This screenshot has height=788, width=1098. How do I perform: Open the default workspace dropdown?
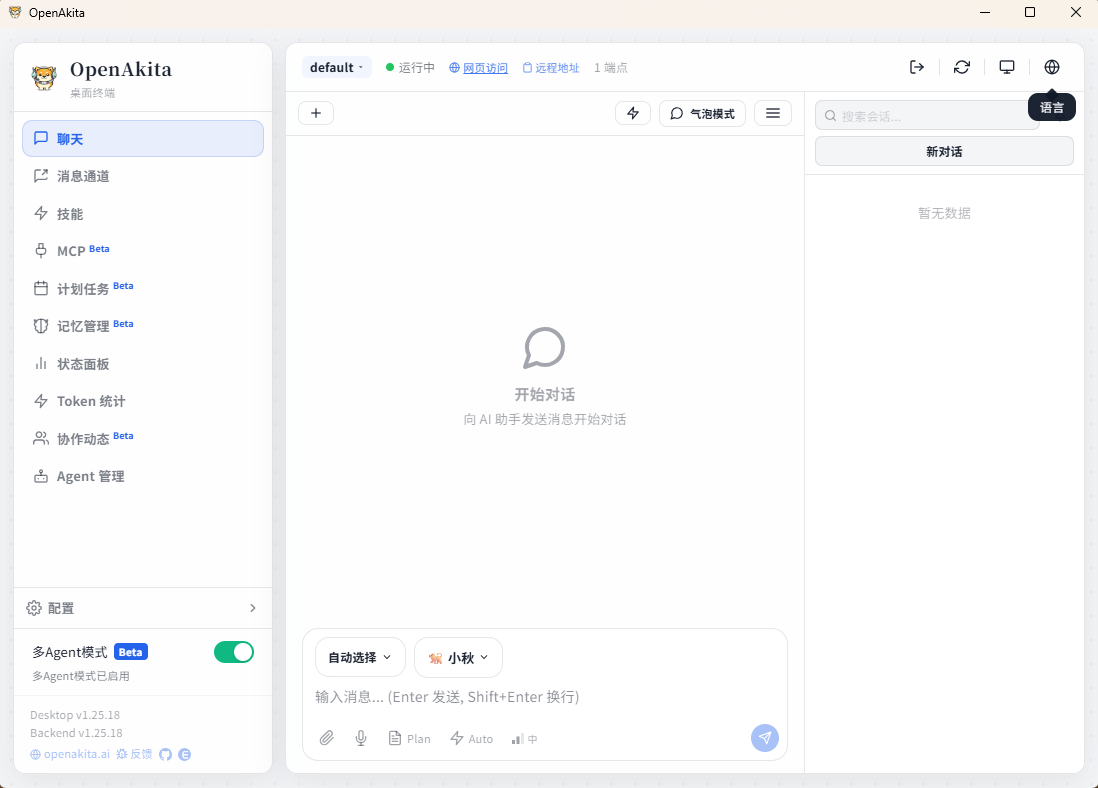tap(337, 67)
